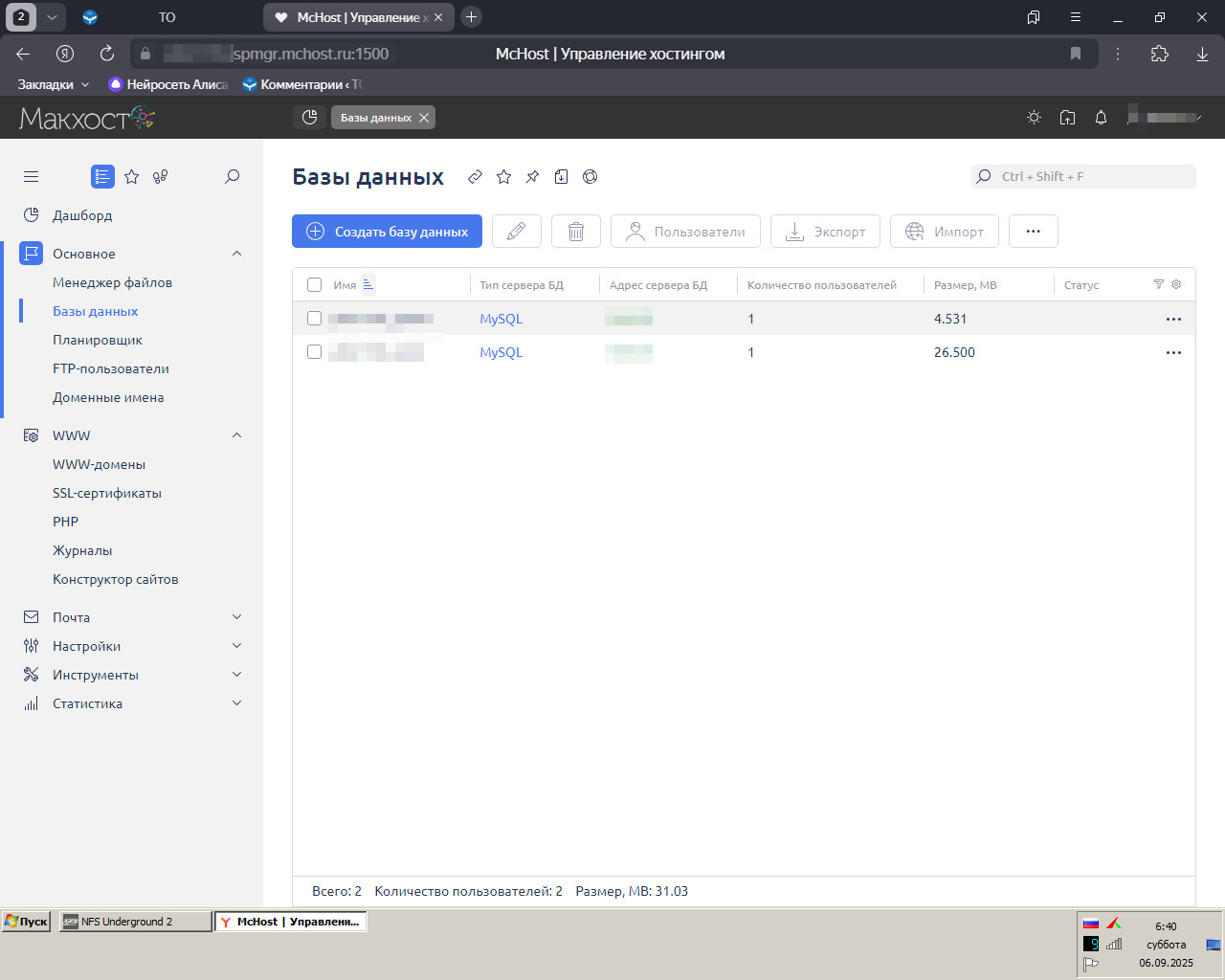Open PHP settings in sidebar
The image size is (1225, 980).
[65, 522]
